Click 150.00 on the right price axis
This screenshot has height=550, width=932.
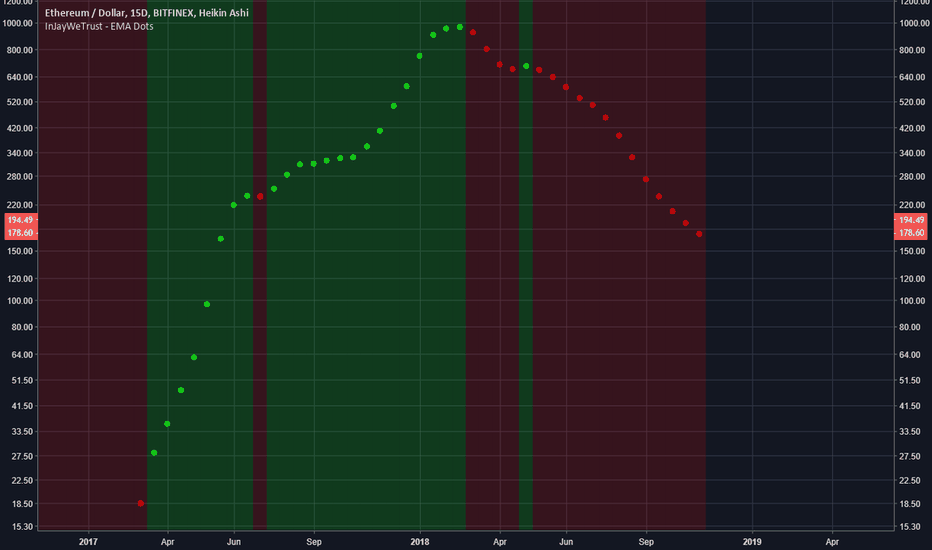(912, 251)
